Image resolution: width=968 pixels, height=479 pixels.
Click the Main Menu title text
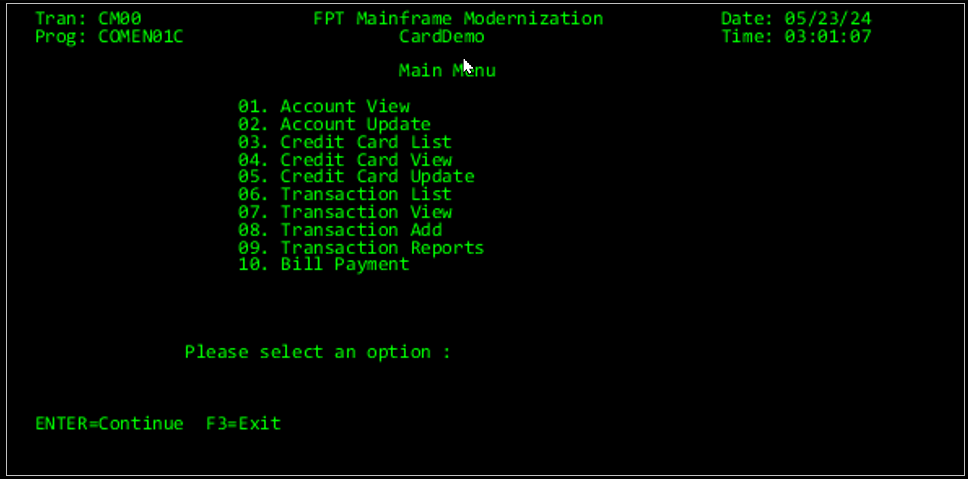click(x=446, y=71)
